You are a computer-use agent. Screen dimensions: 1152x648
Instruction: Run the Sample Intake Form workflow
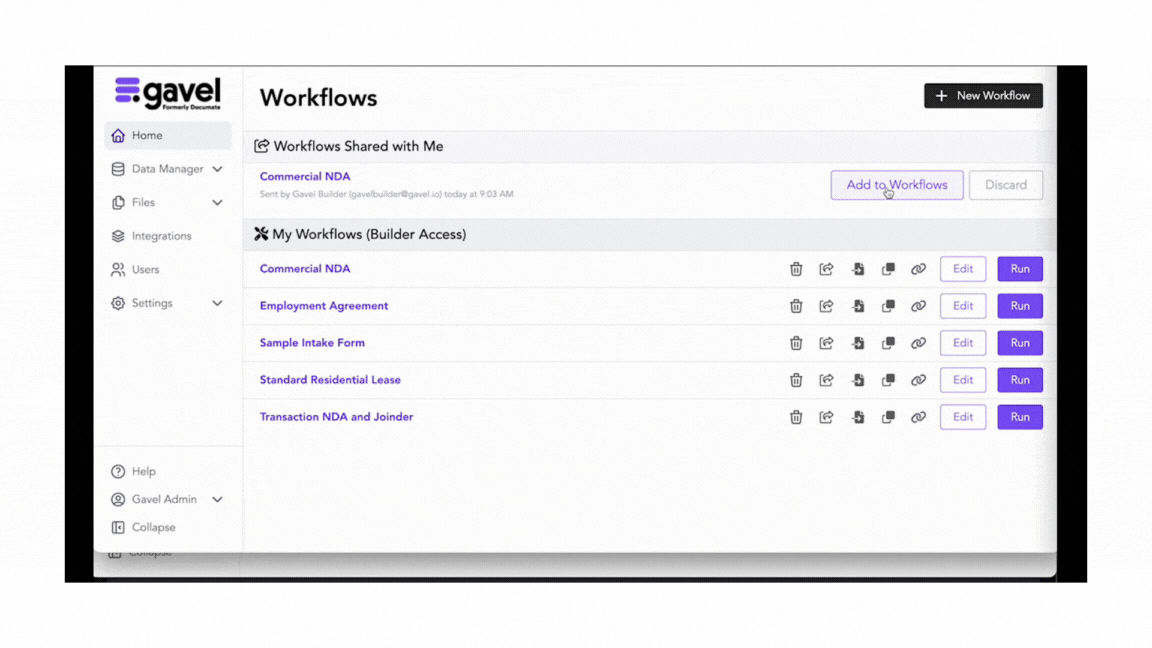click(x=1019, y=343)
